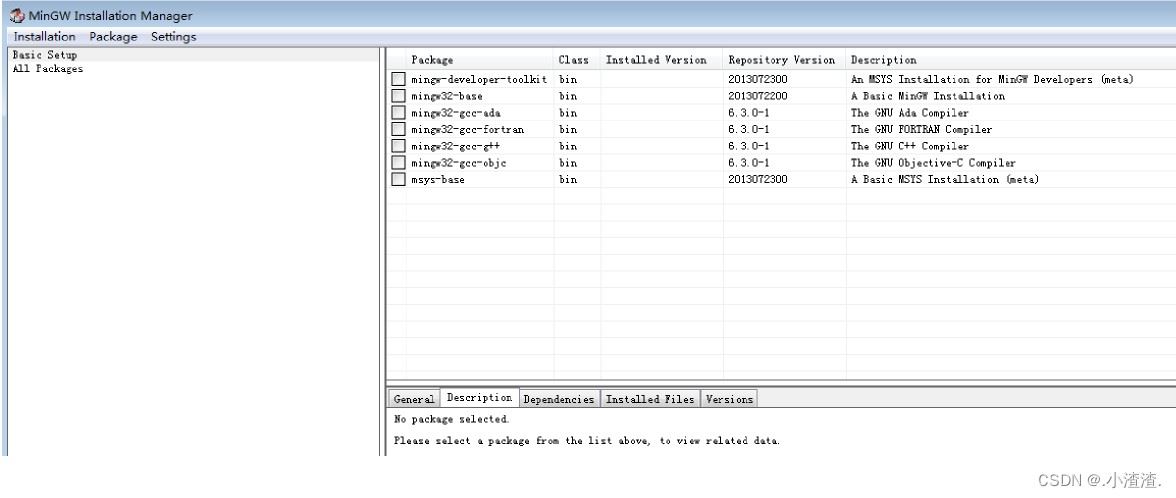
Task: Select the mingw32-gcc-g++ package name
Action: [456, 146]
